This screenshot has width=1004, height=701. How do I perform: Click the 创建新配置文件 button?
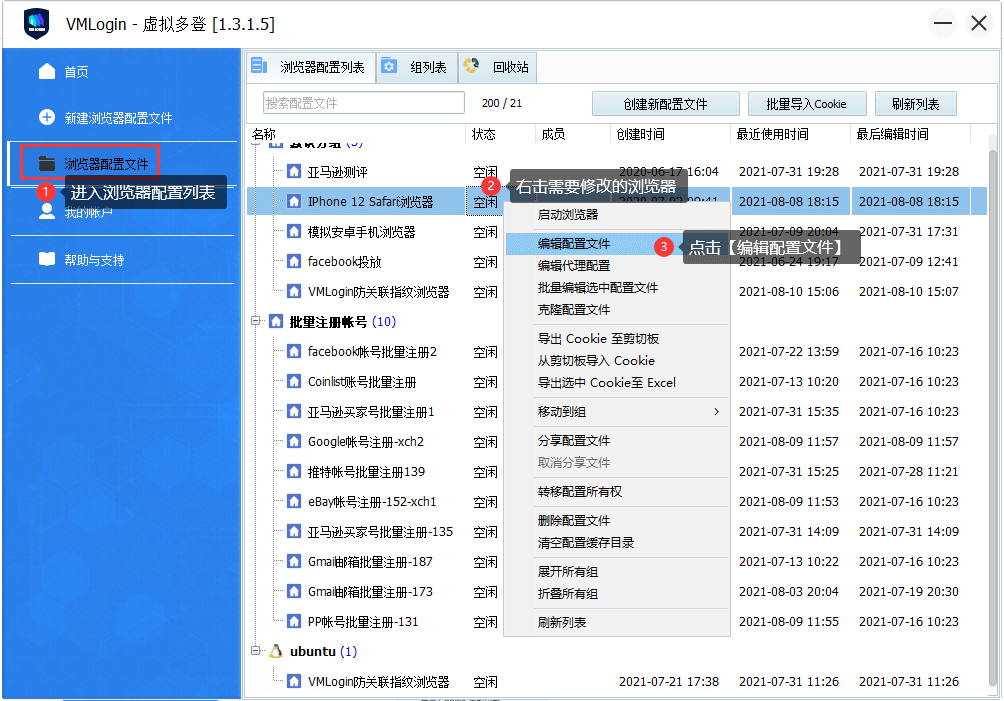coord(665,104)
